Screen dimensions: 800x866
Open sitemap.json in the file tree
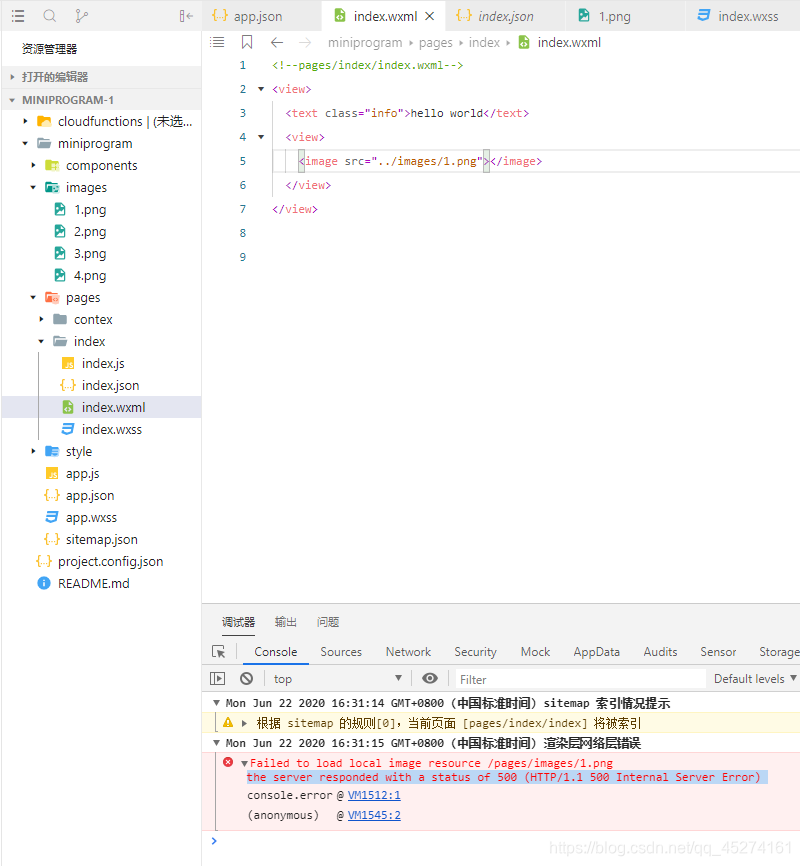102,540
